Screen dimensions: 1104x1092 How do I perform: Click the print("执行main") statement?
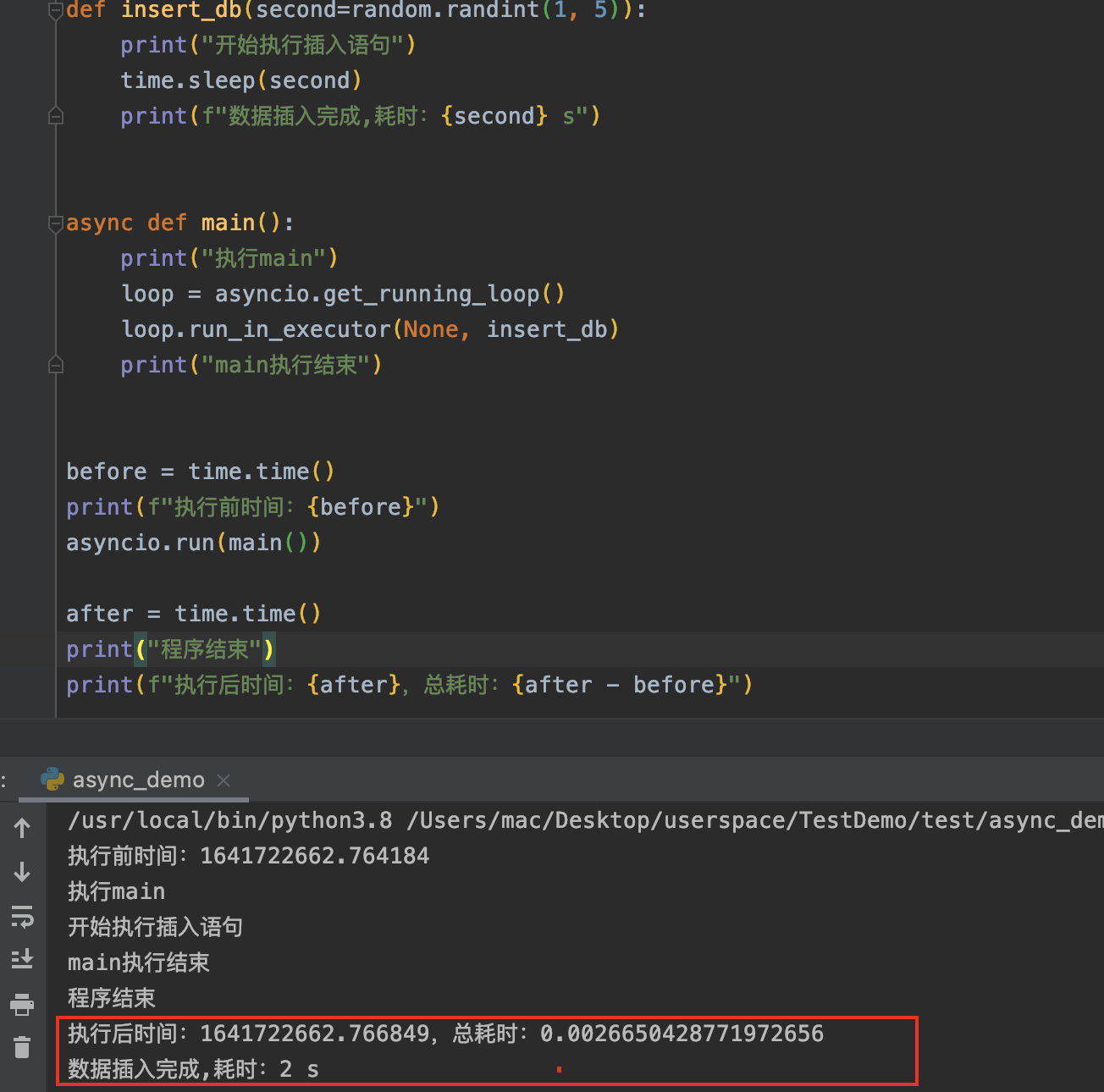tap(229, 258)
